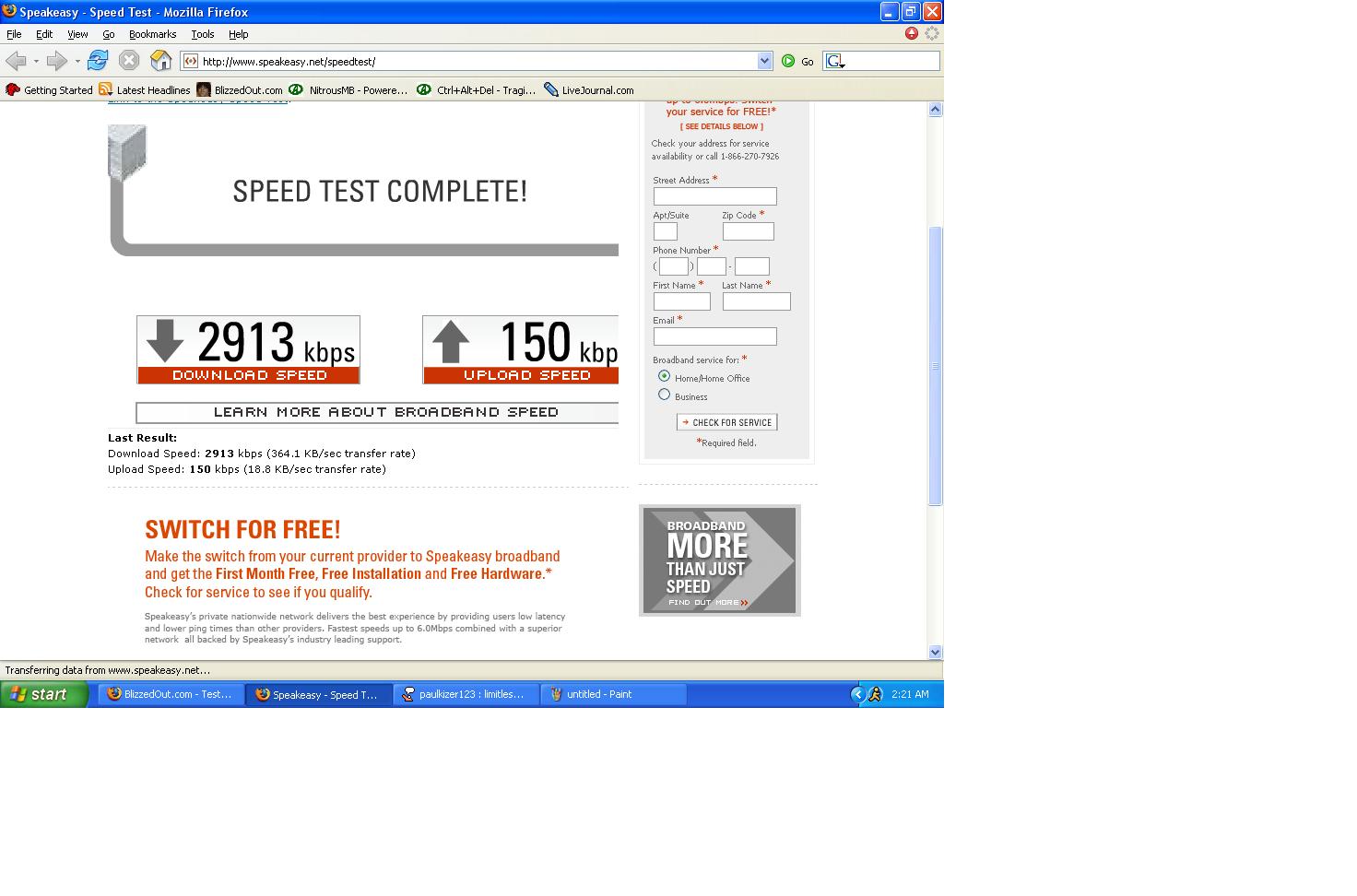The width and height of the screenshot is (1357, 896).
Task: Open Back button history dropdown
Action: point(36,61)
